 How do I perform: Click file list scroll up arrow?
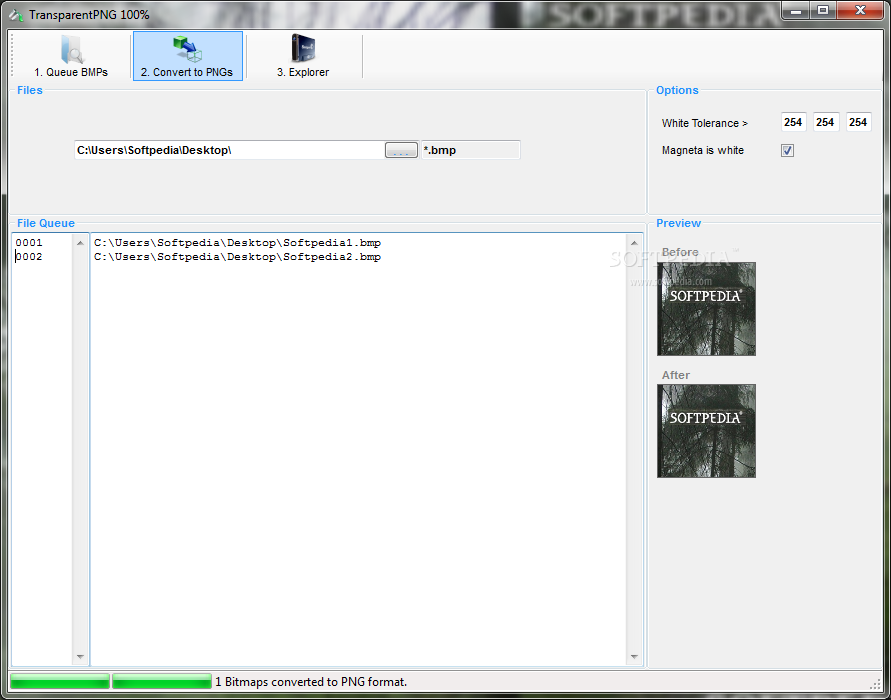[634, 243]
